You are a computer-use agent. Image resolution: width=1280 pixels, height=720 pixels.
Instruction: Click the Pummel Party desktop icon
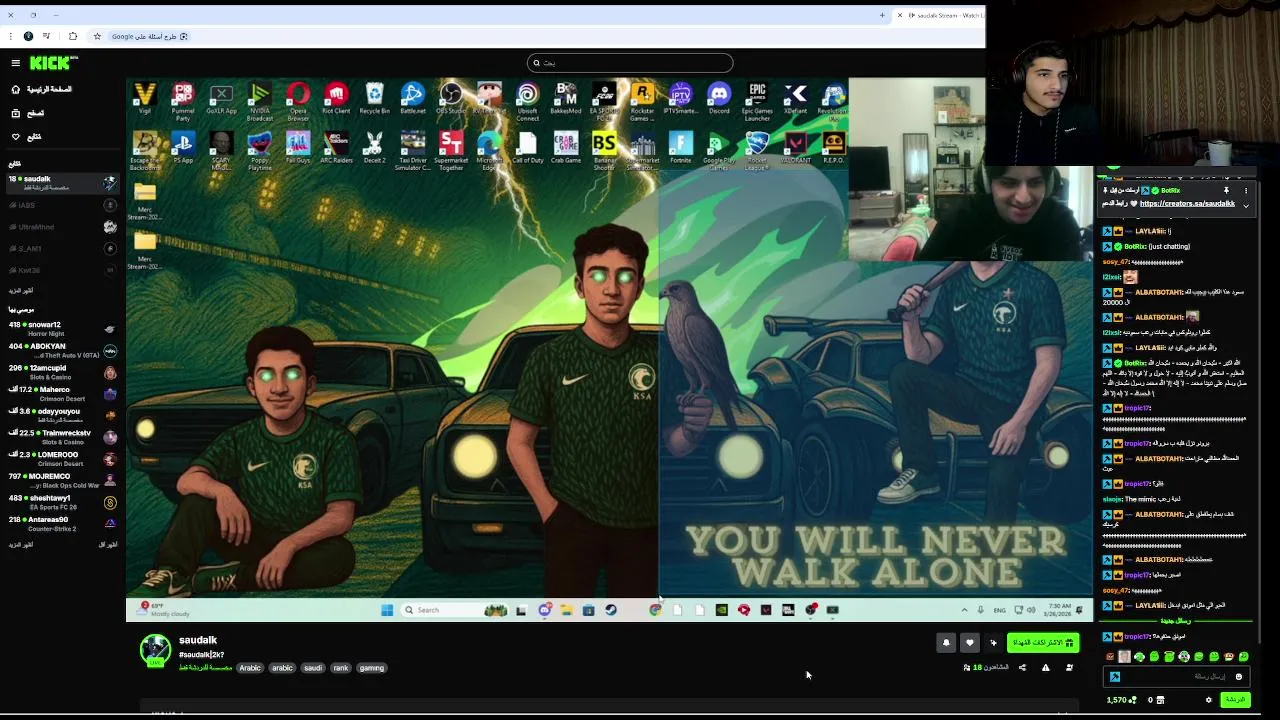click(x=183, y=101)
